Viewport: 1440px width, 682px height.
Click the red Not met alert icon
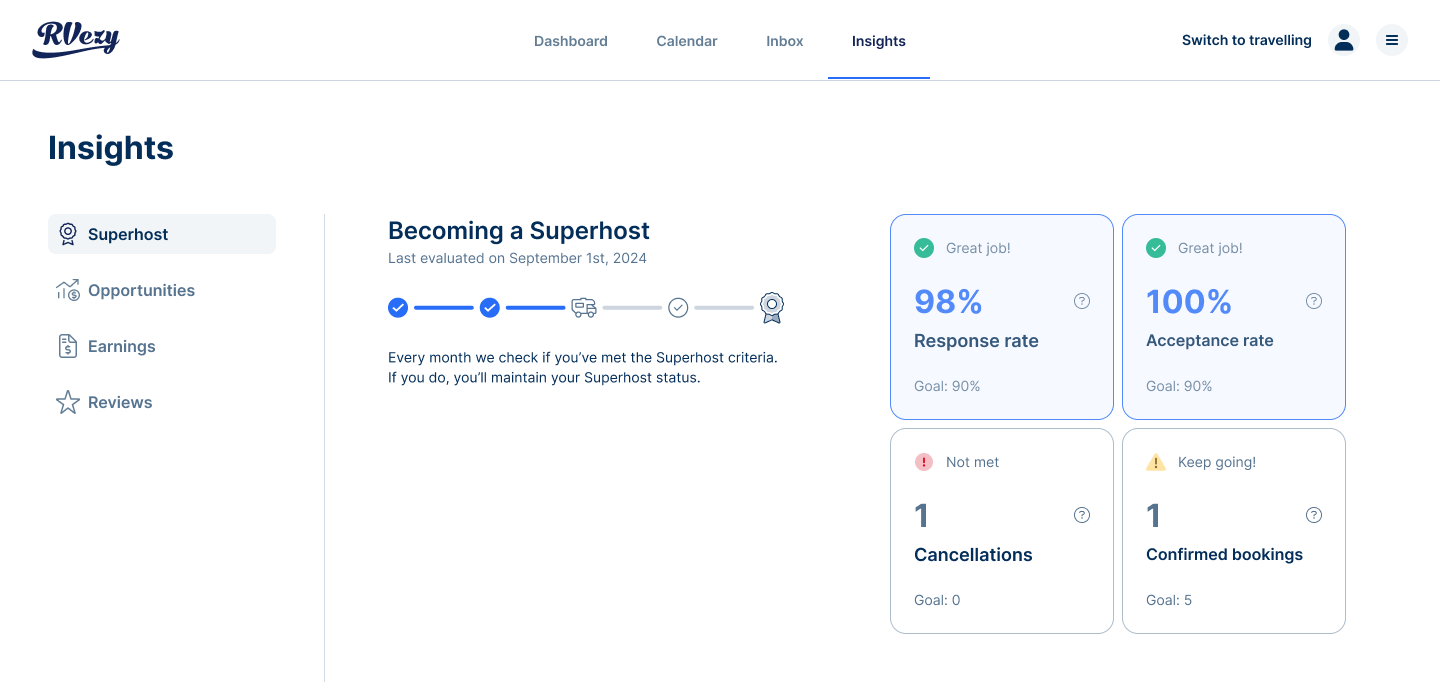point(924,462)
